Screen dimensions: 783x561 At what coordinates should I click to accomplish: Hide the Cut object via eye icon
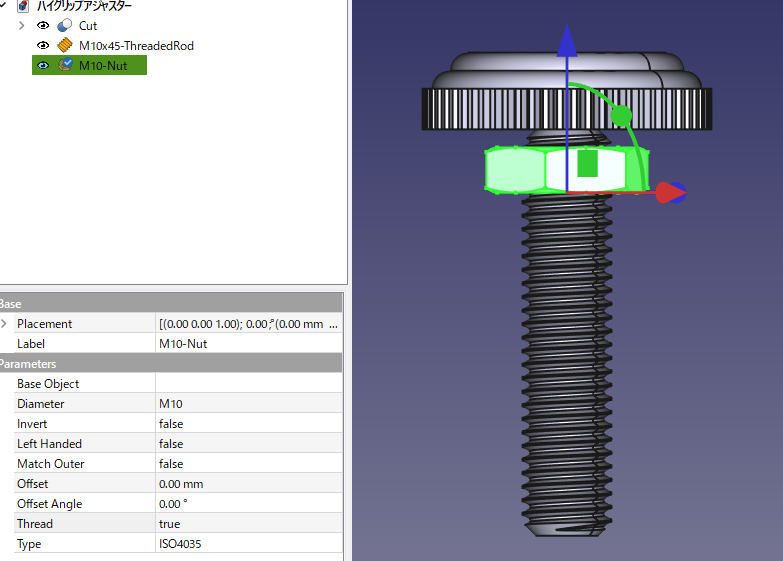click(43, 26)
